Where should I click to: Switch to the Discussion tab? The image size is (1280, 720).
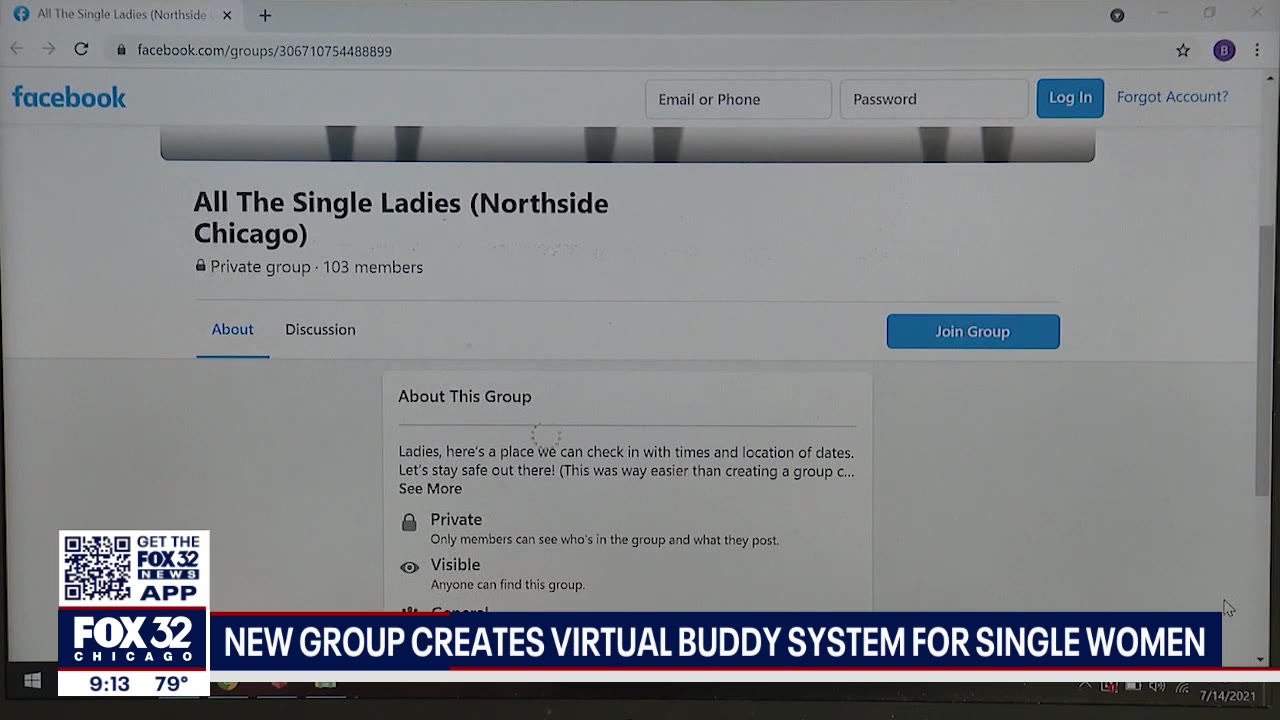coord(320,329)
